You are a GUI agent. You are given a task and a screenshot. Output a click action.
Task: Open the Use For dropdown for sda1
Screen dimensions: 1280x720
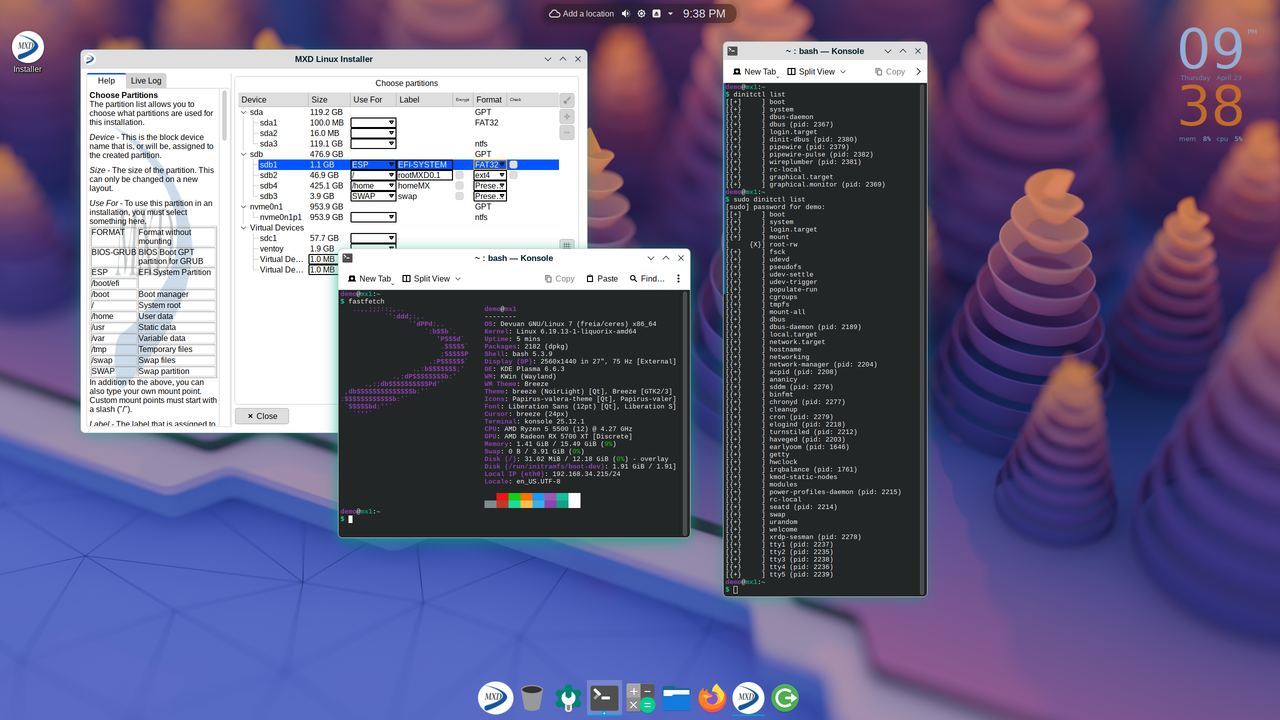(373, 123)
